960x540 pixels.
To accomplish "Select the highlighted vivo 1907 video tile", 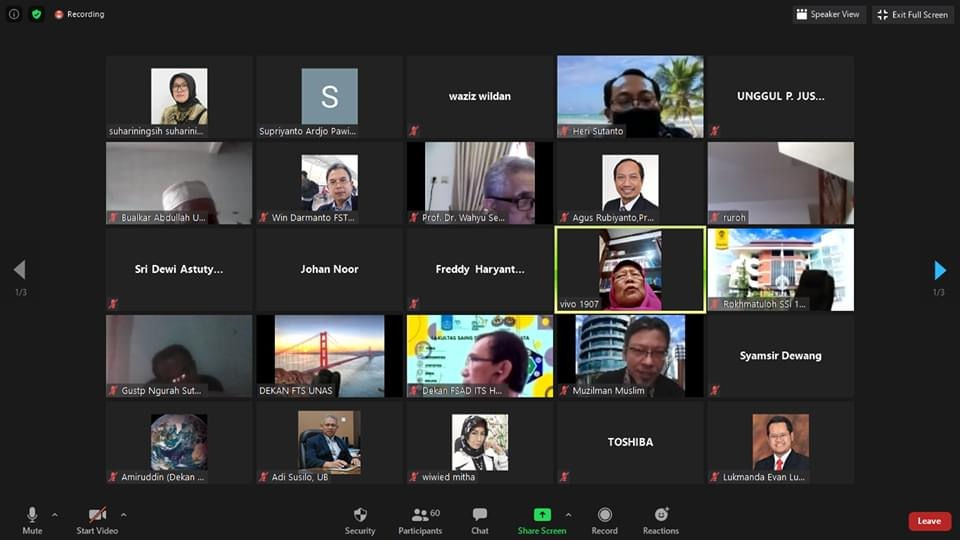I will [630, 269].
